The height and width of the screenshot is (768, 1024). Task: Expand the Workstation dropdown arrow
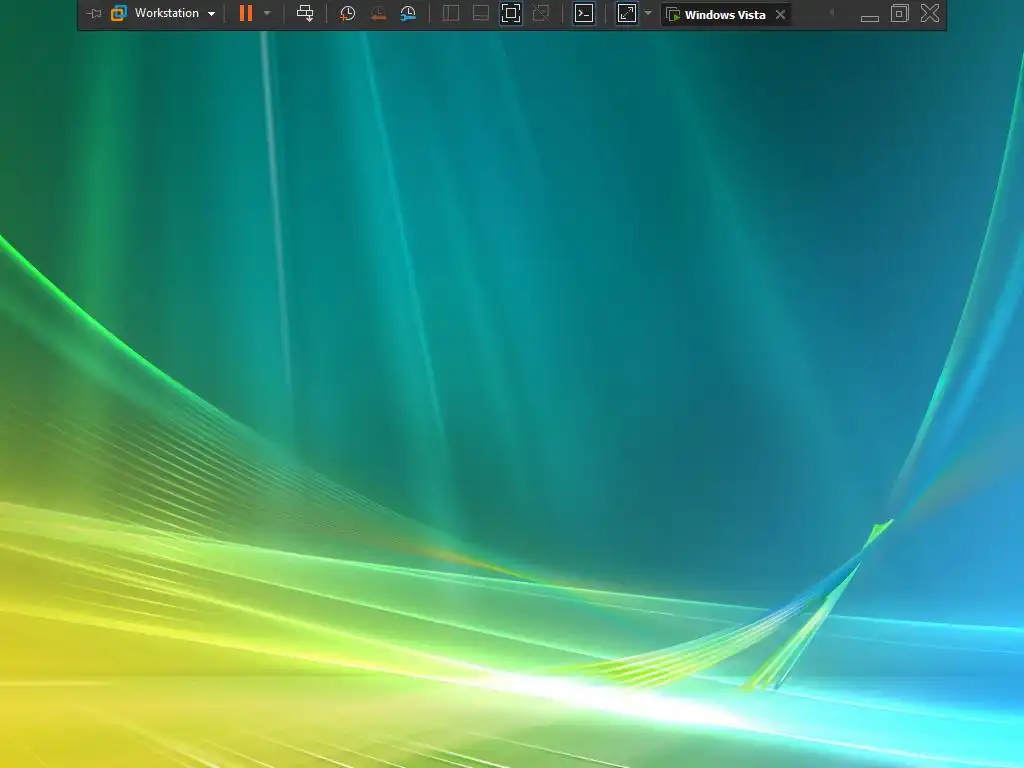point(212,14)
